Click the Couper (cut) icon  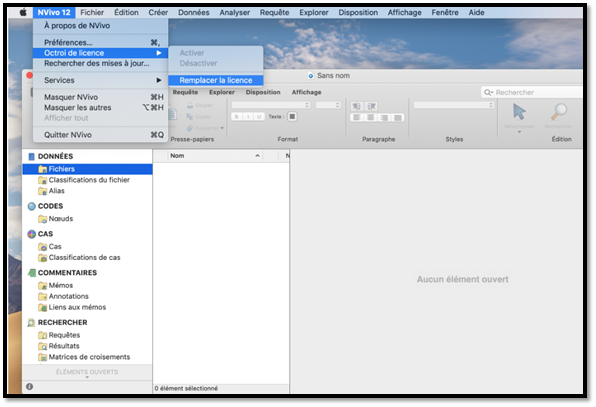tap(190, 105)
